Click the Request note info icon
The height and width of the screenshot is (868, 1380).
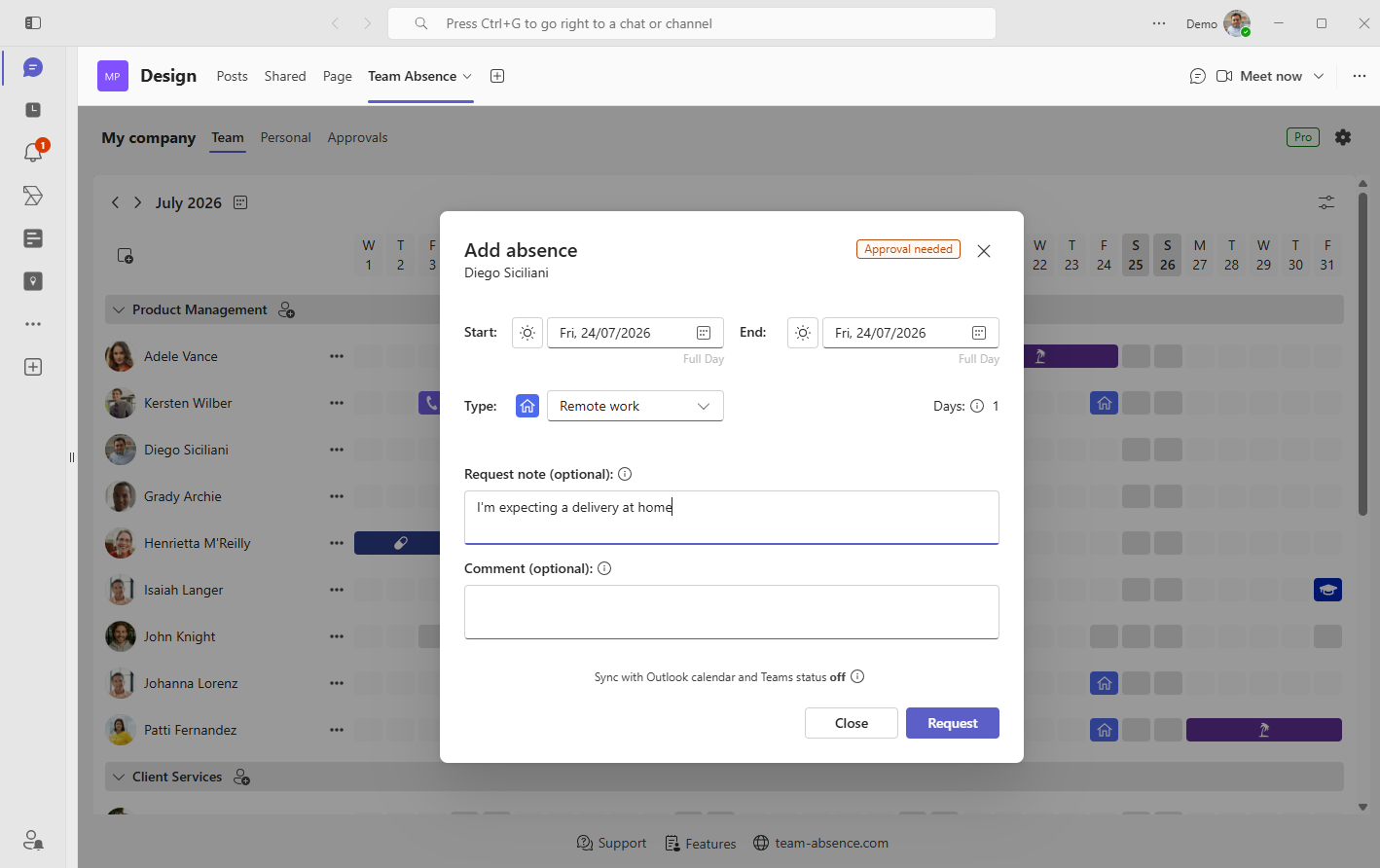pos(625,474)
